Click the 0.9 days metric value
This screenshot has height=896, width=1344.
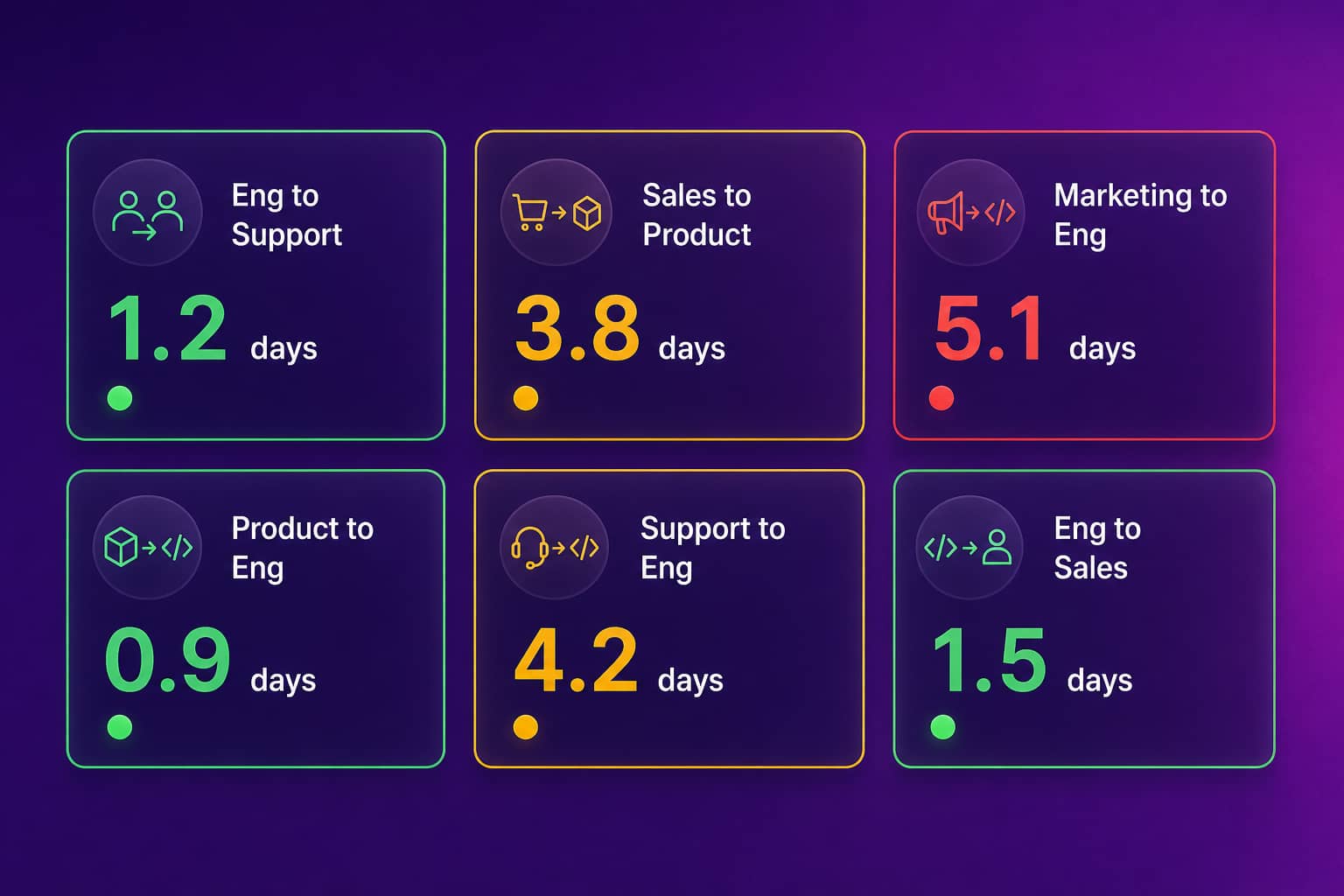210,661
